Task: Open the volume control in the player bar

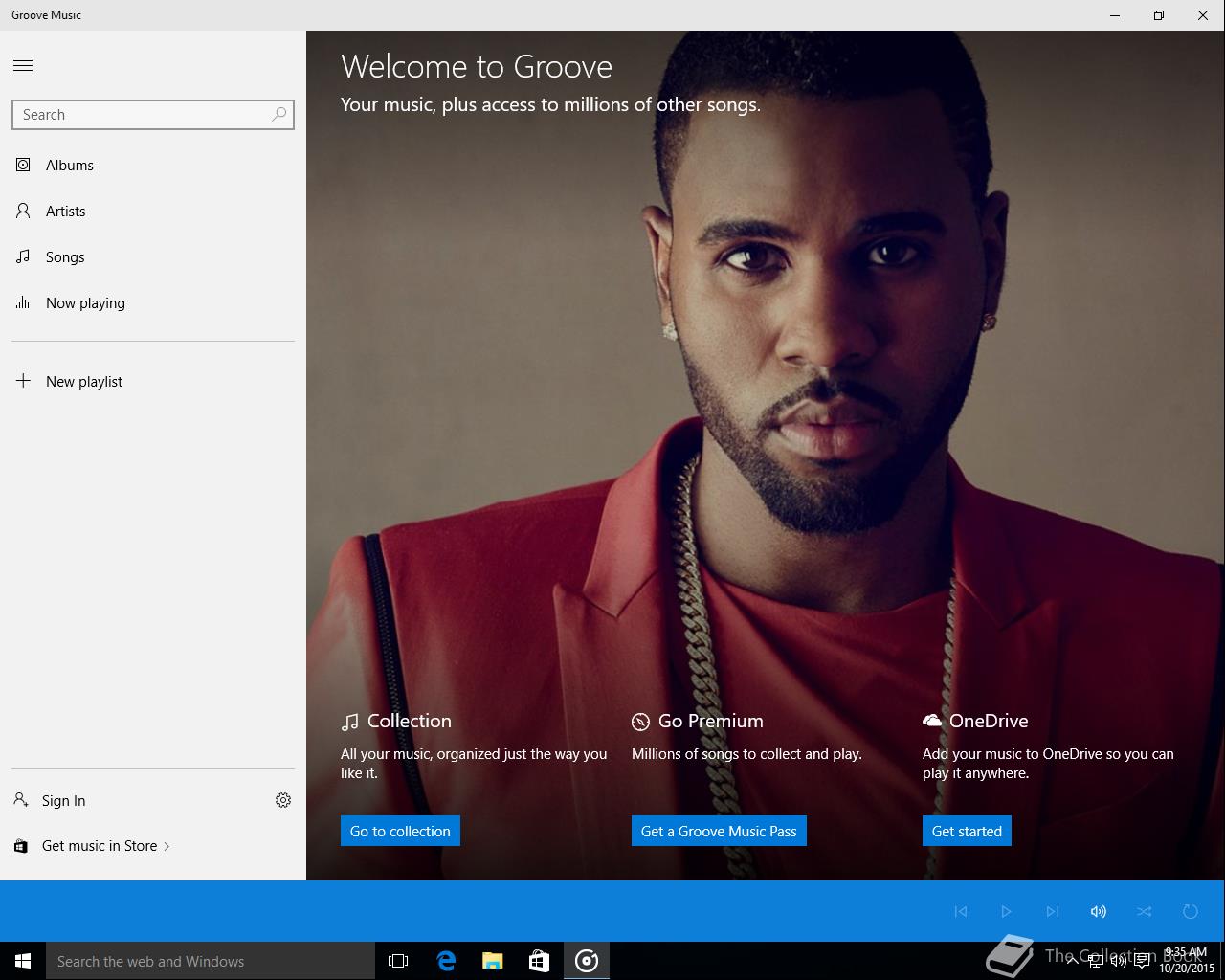Action: coord(1098,911)
